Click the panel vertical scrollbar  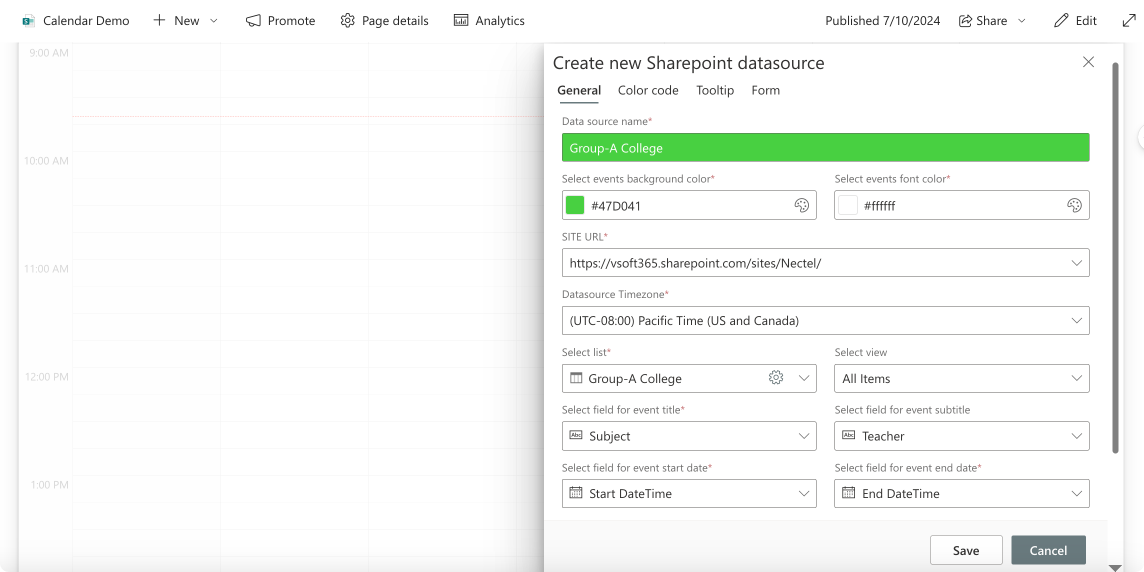pyautogui.click(x=1114, y=258)
